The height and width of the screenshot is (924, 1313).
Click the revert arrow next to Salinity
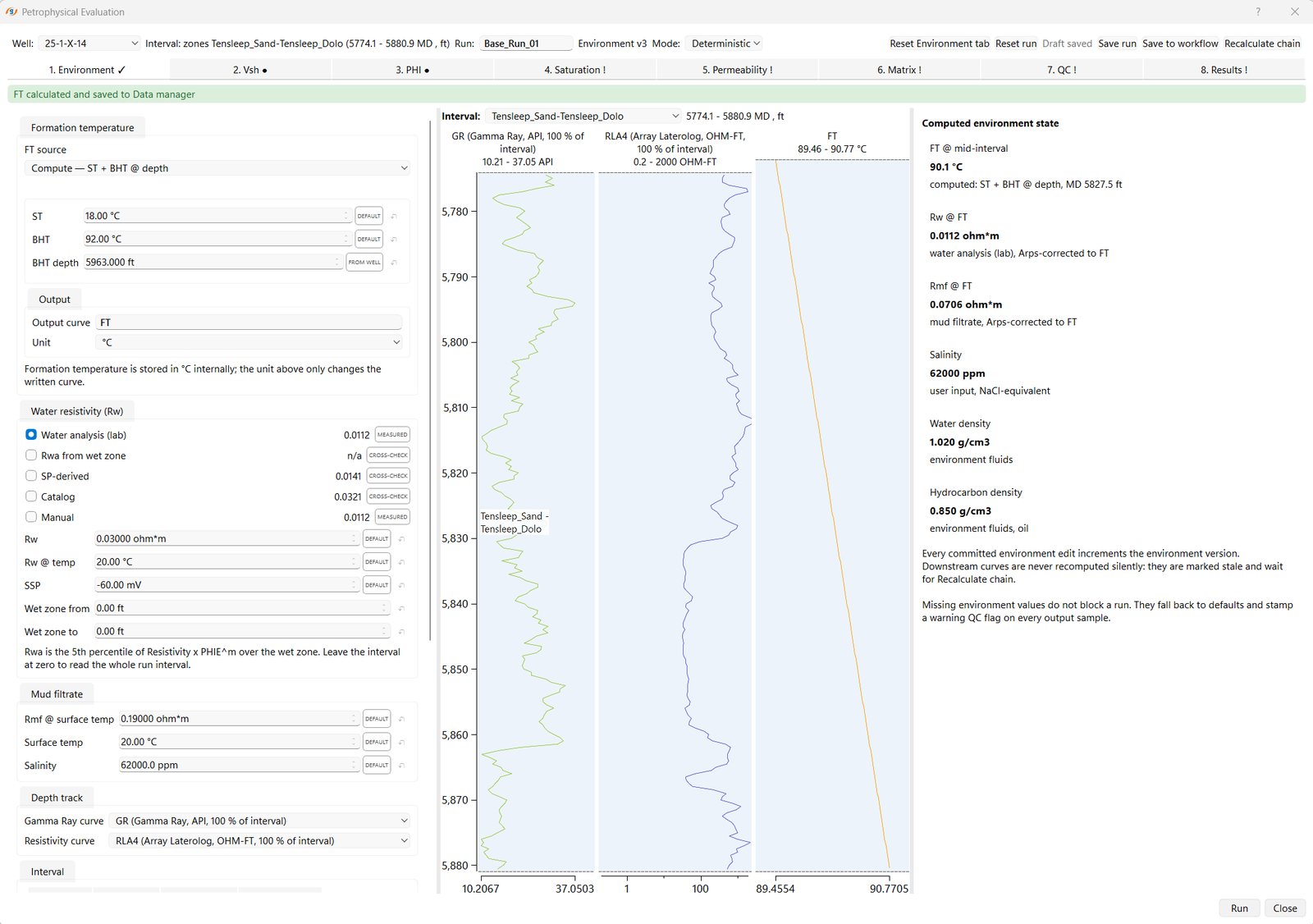401,765
